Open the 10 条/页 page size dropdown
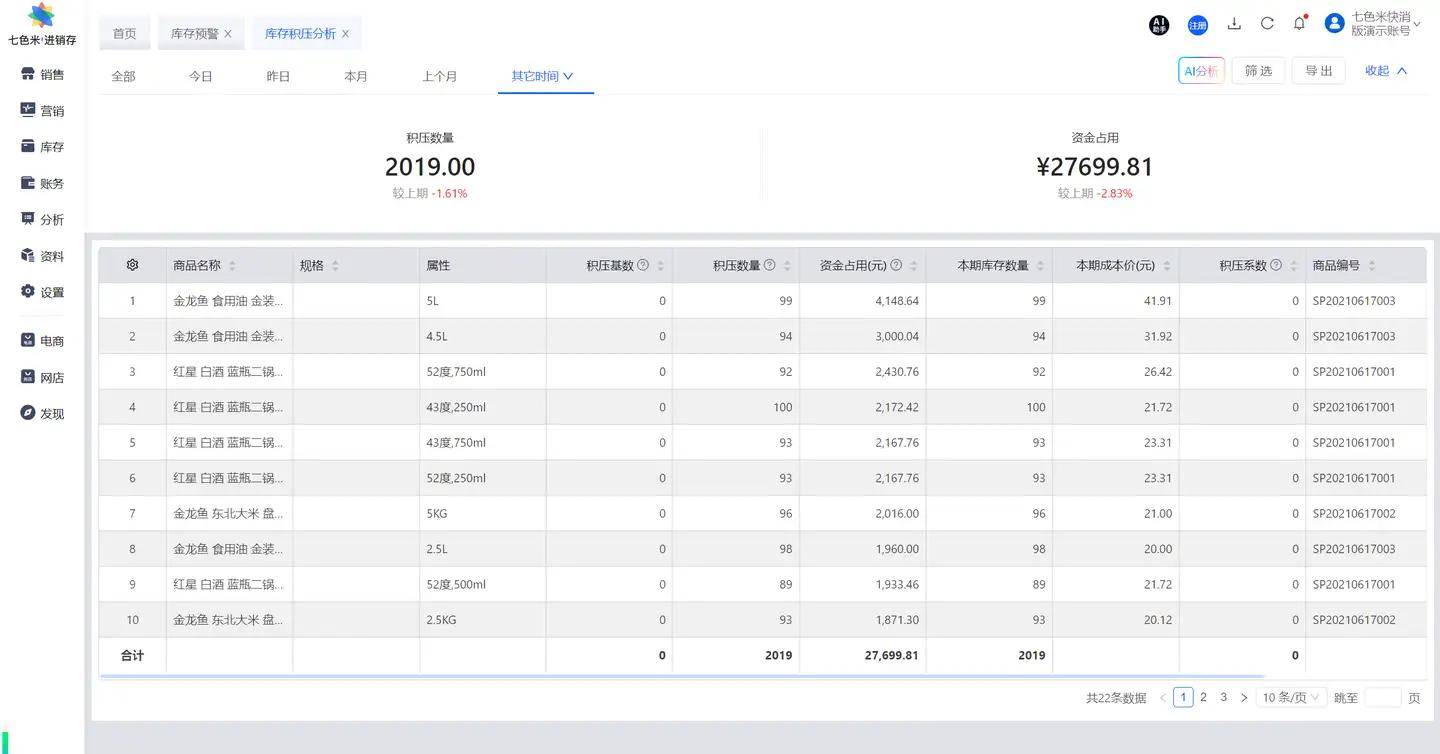 click(x=1290, y=698)
